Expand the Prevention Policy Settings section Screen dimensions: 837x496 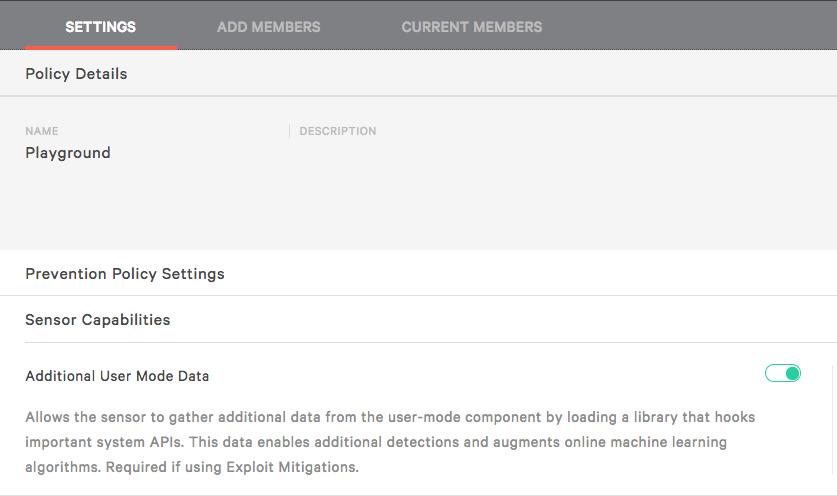(x=125, y=274)
